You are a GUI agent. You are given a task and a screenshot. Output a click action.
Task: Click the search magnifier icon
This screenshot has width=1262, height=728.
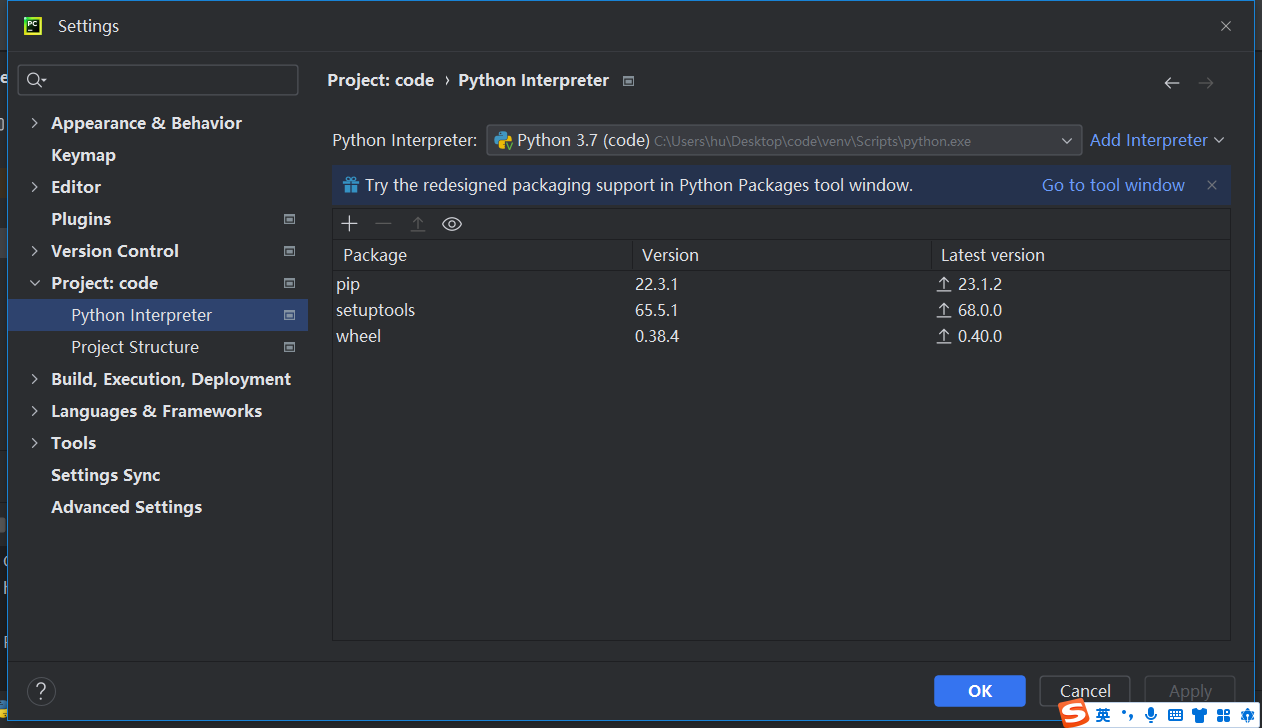[x=37, y=80]
